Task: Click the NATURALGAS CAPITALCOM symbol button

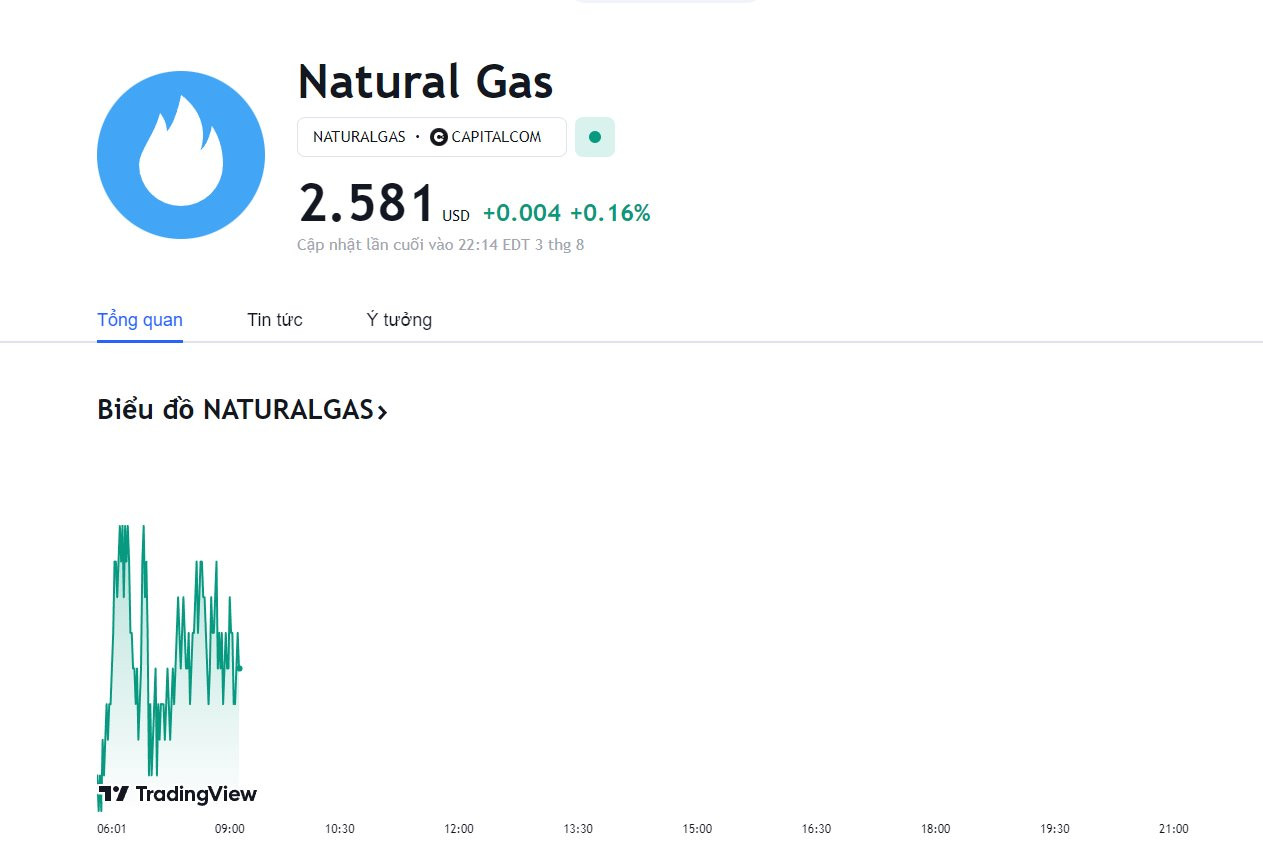Action: pos(431,137)
